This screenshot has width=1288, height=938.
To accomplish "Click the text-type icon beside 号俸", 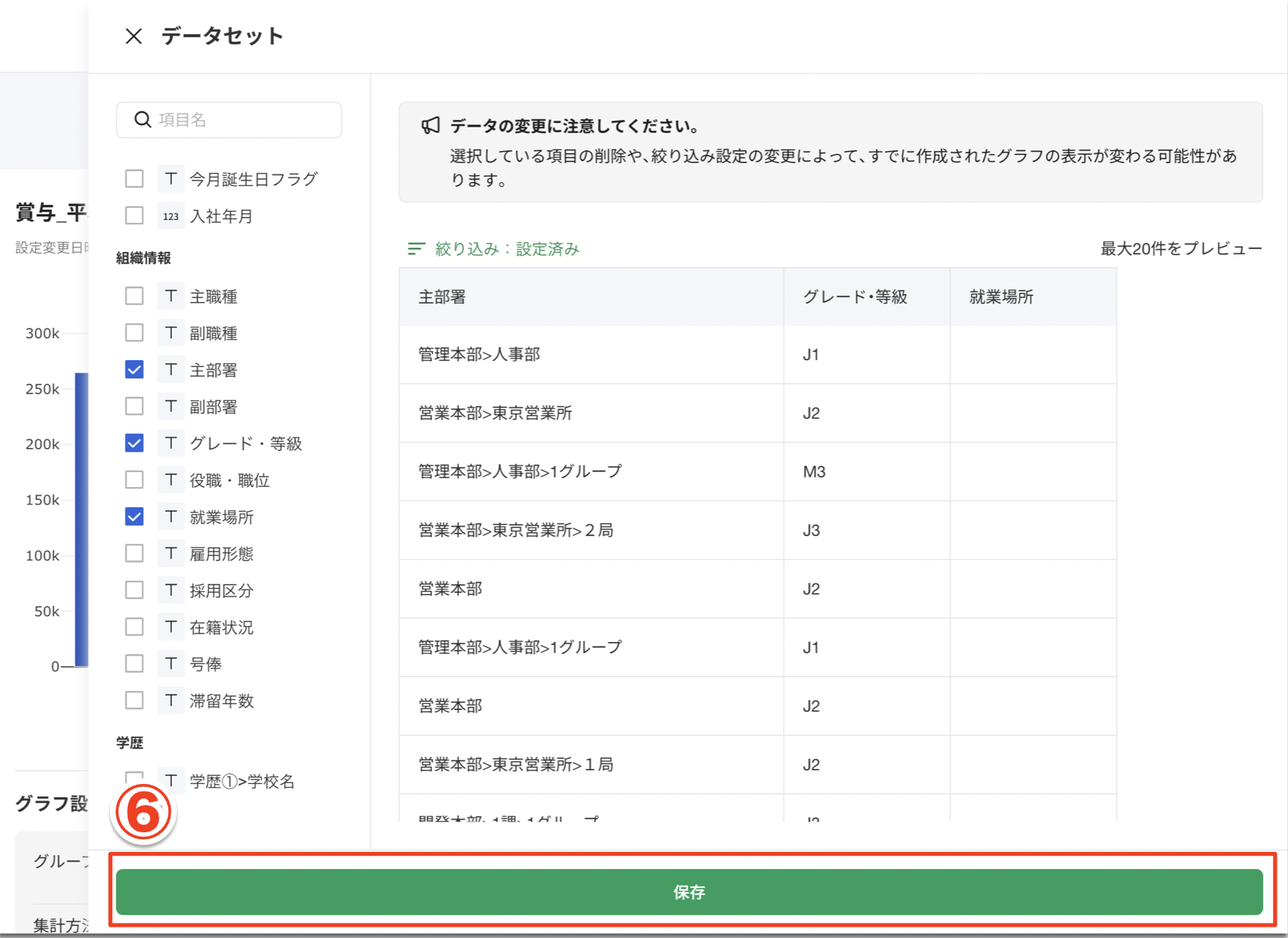I will click(x=170, y=663).
